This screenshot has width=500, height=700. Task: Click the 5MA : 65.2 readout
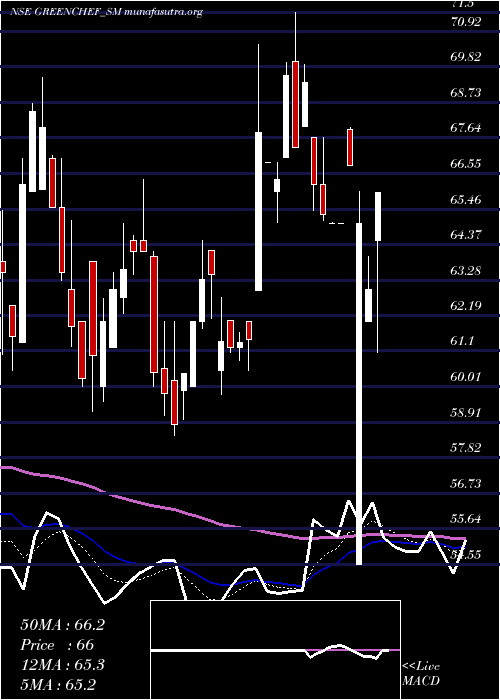(x=58, y=685)
